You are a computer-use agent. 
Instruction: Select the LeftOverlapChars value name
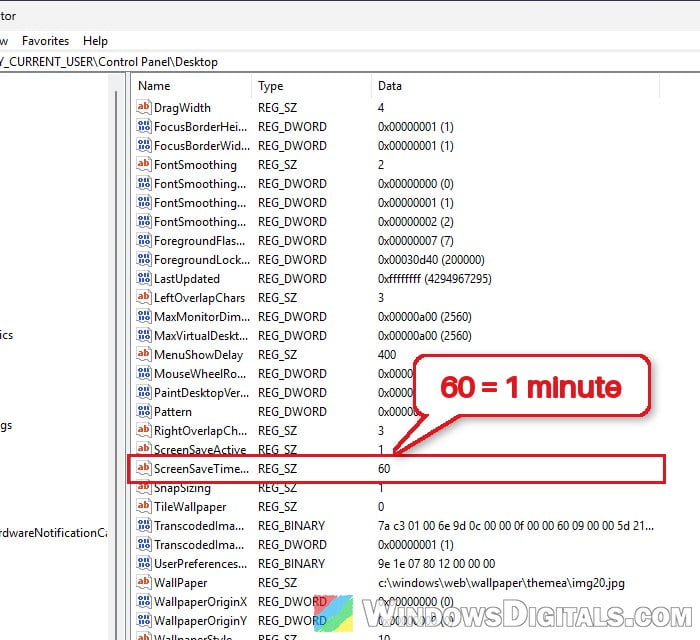click(x=199, y=298)
